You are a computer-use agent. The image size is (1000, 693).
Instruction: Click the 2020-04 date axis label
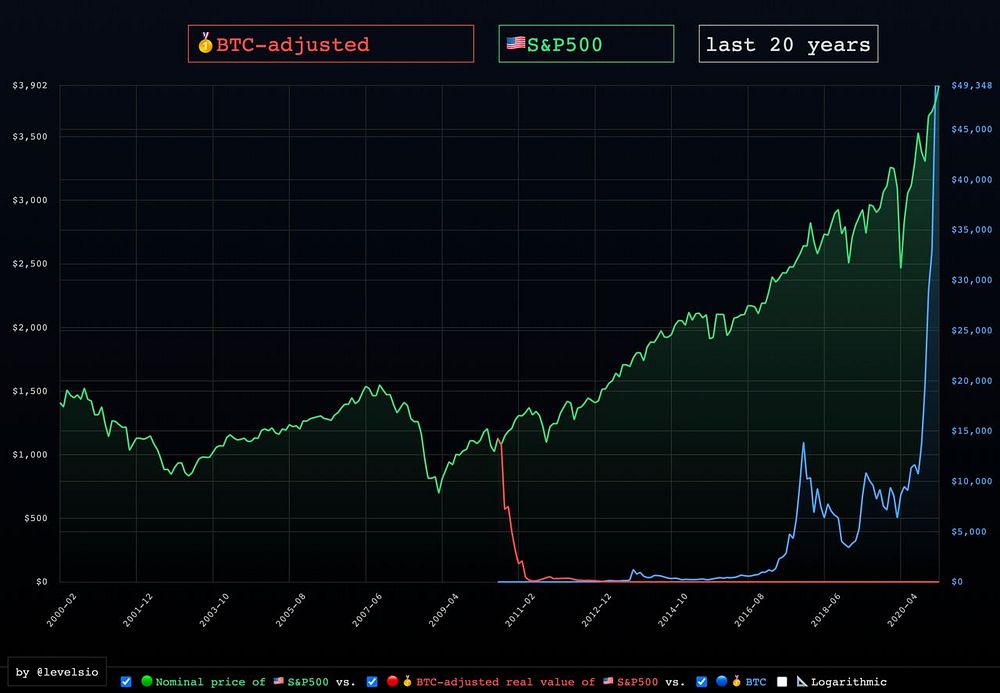point(902,609)
